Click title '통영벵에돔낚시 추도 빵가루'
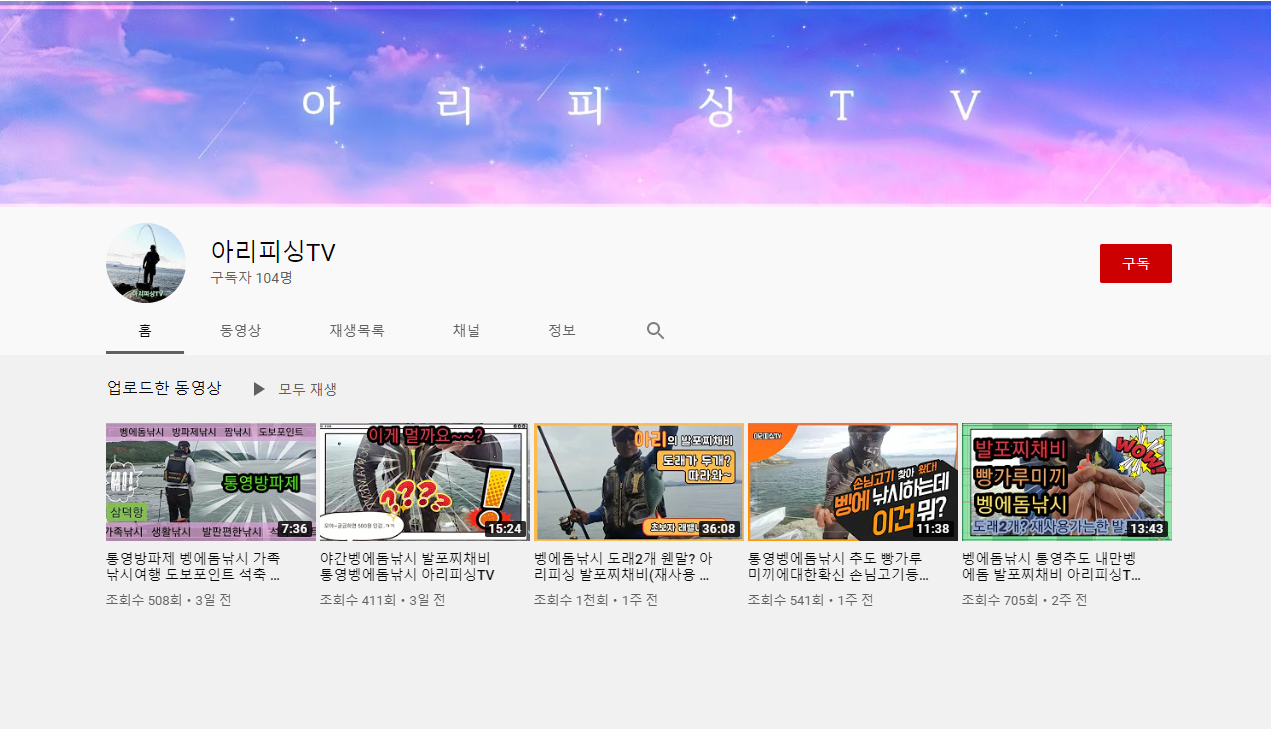Screen dimensions: 1271x729 (x=836, y=567)
